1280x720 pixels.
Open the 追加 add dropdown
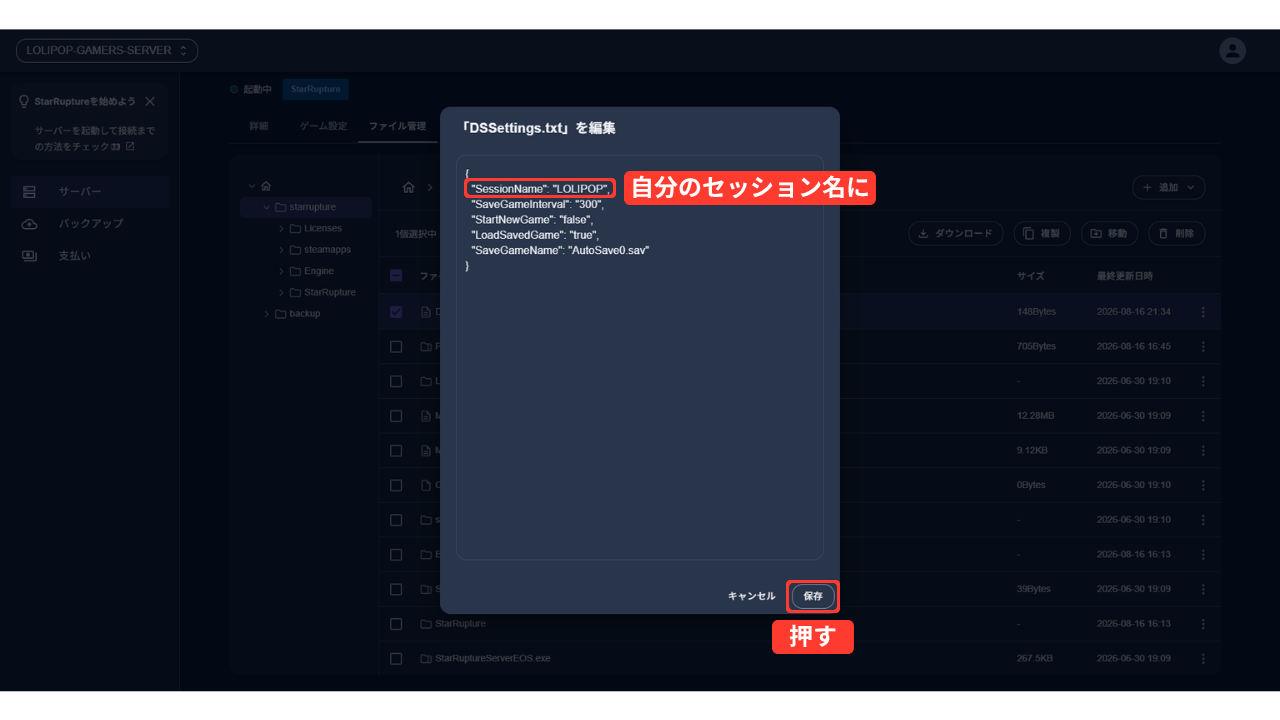pyautogui.click(x=1169, y=187)
